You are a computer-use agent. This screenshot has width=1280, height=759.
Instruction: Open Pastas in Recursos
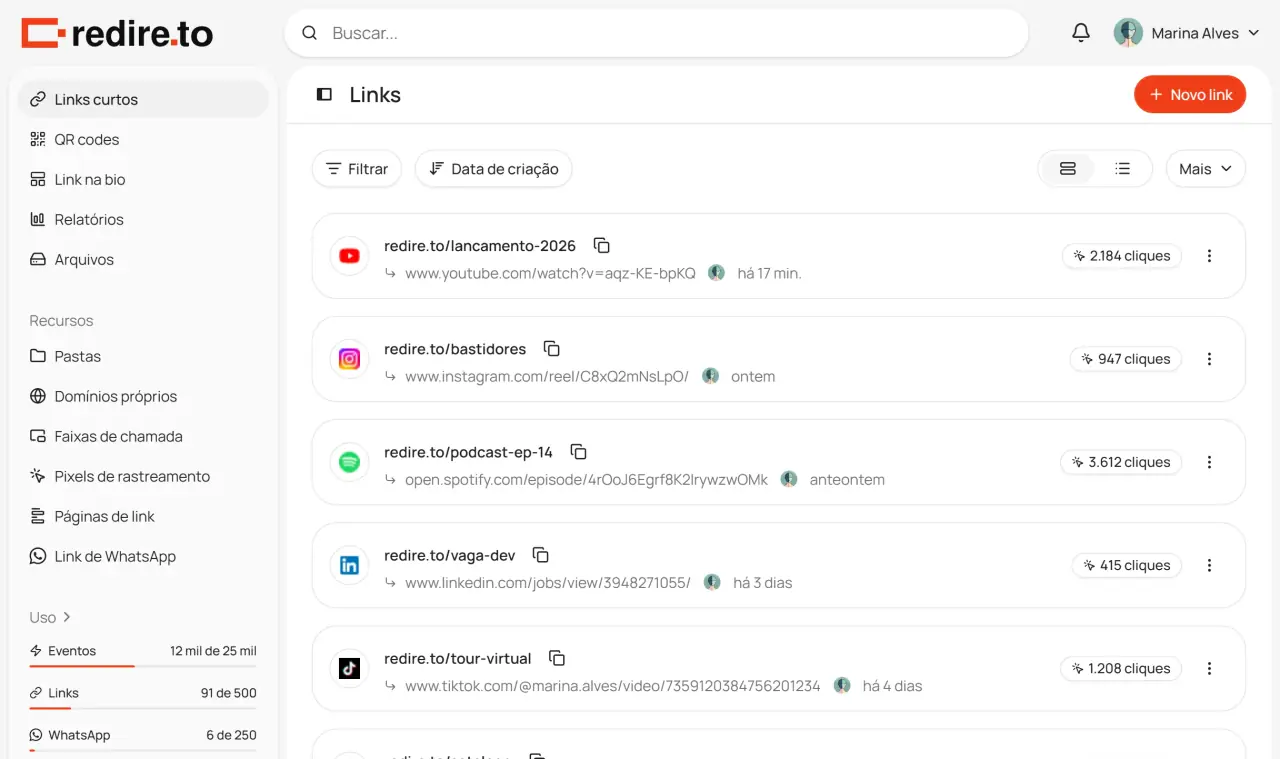pos(143,356)
